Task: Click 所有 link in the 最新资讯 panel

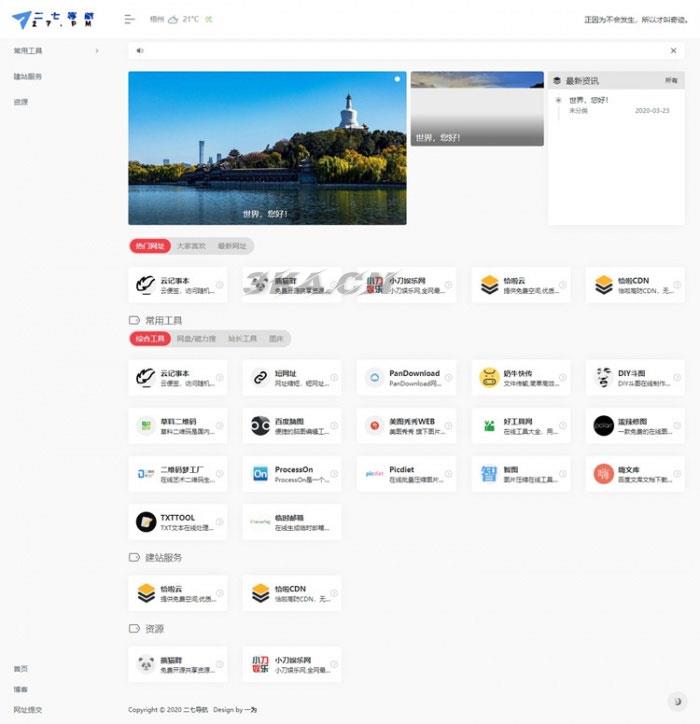Action: pos(671,80)
